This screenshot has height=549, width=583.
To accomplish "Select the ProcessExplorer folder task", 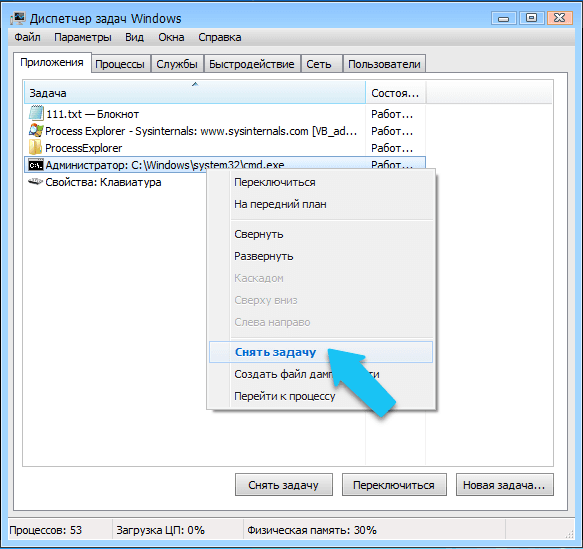I will 225,148.
